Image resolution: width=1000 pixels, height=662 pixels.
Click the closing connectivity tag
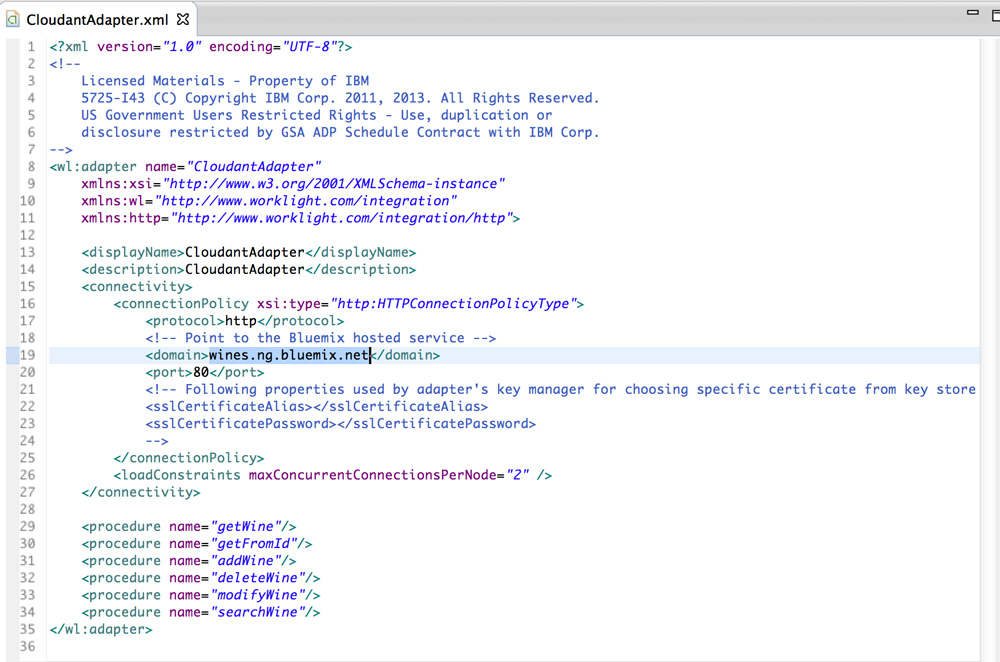[x=141, y=493]
